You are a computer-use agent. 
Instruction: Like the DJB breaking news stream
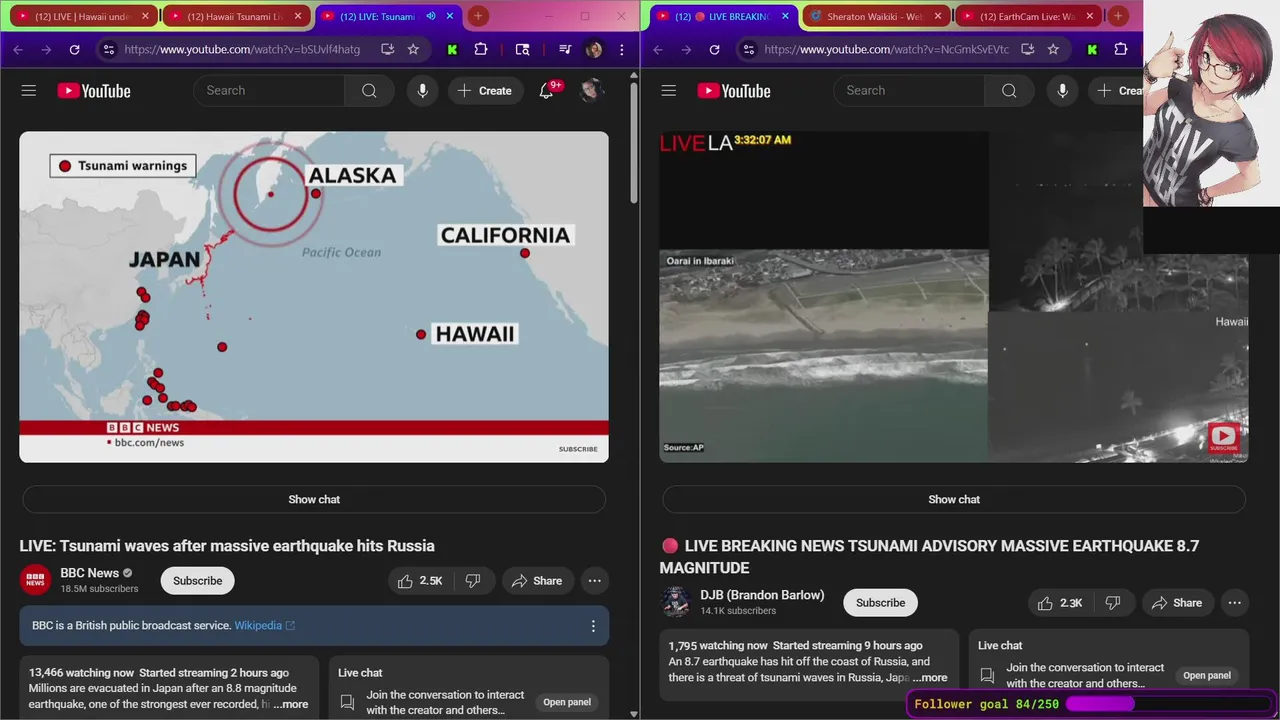click(1060, 603)
